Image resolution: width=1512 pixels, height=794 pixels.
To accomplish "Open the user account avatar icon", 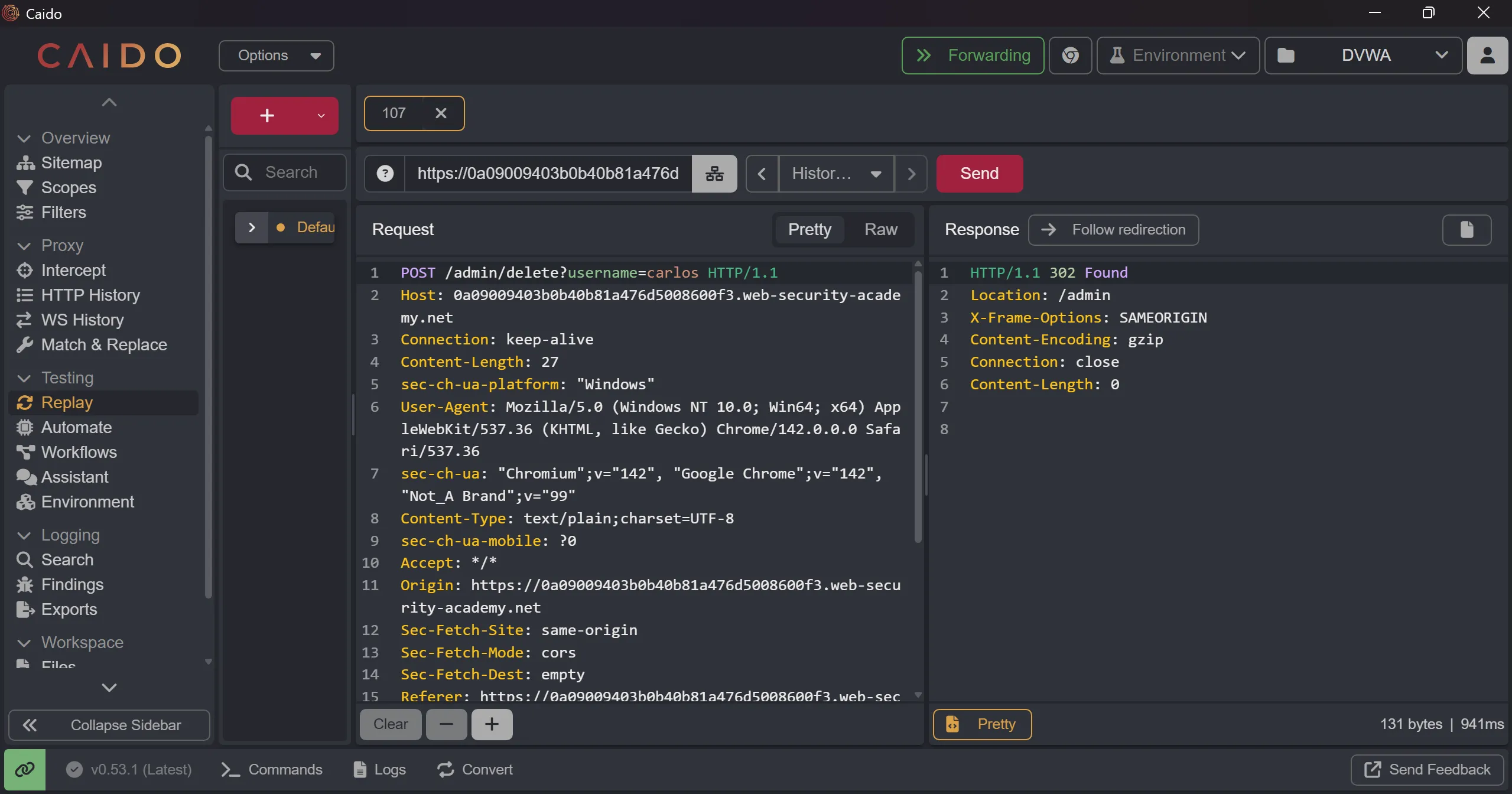I will (1487, 56).
